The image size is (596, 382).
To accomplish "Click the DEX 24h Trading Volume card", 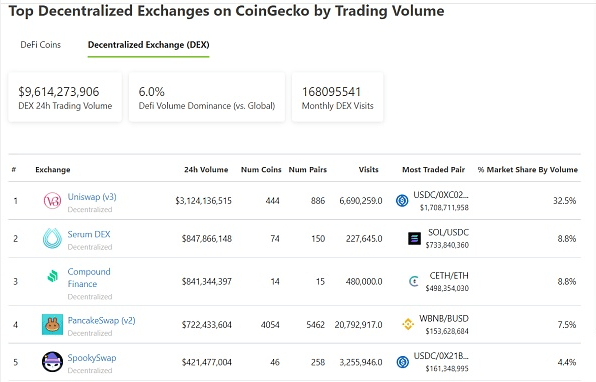I will [65, 97].
